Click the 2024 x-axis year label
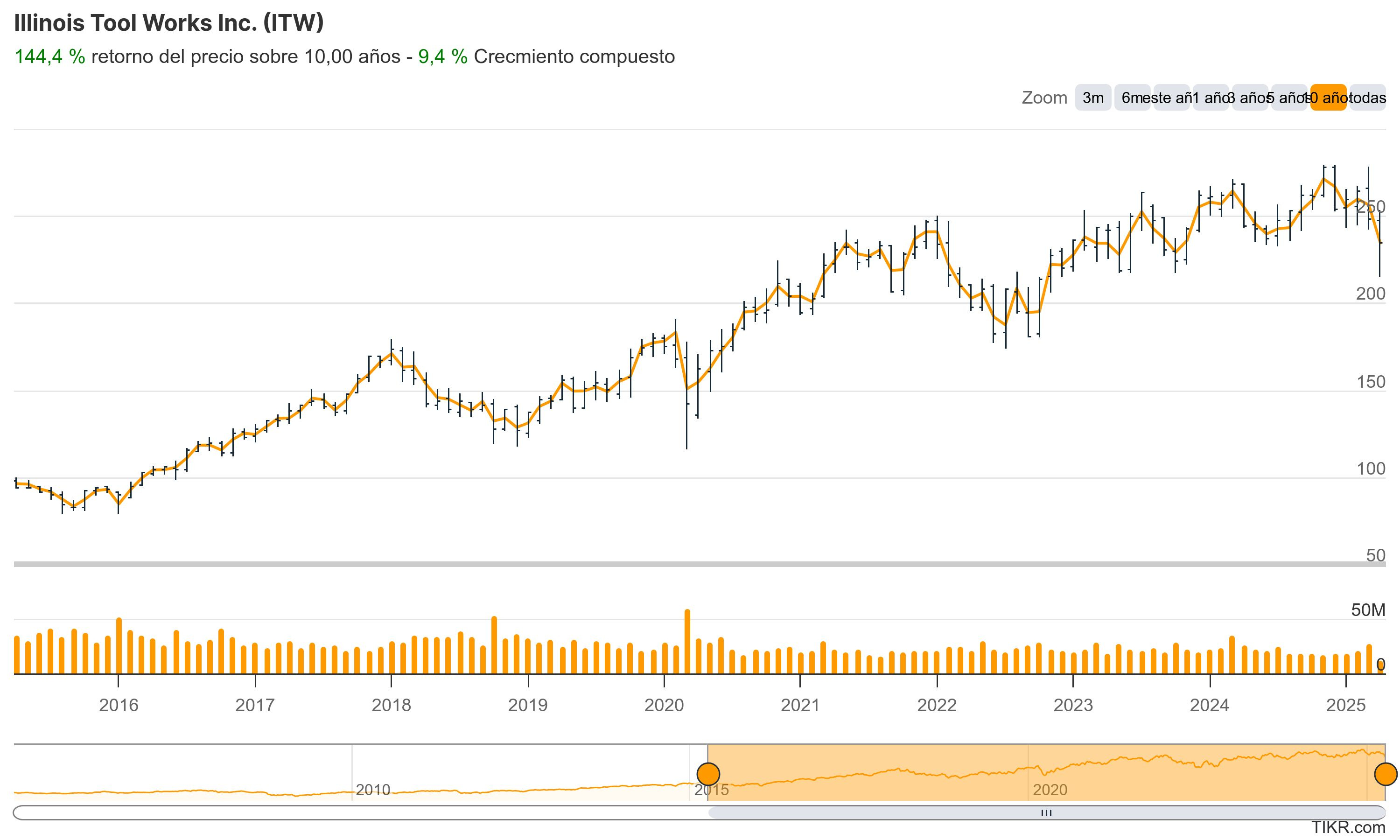The height and width of the screenshot is (840, 1400). point(1209,705)
